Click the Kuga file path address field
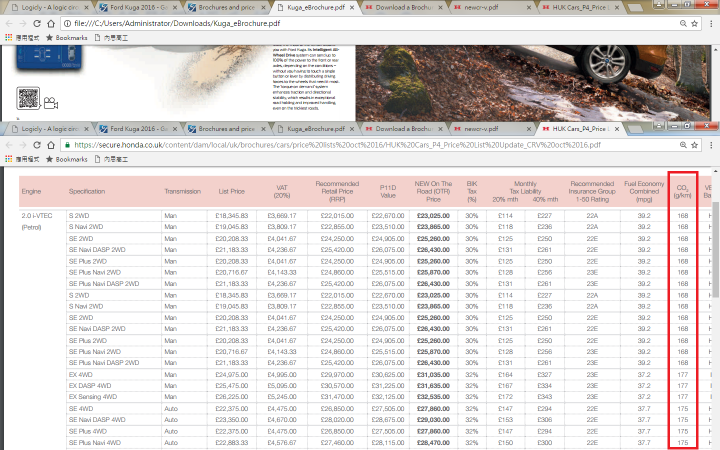The width and height of the screenshot is (720, 450). click(370, 23)
